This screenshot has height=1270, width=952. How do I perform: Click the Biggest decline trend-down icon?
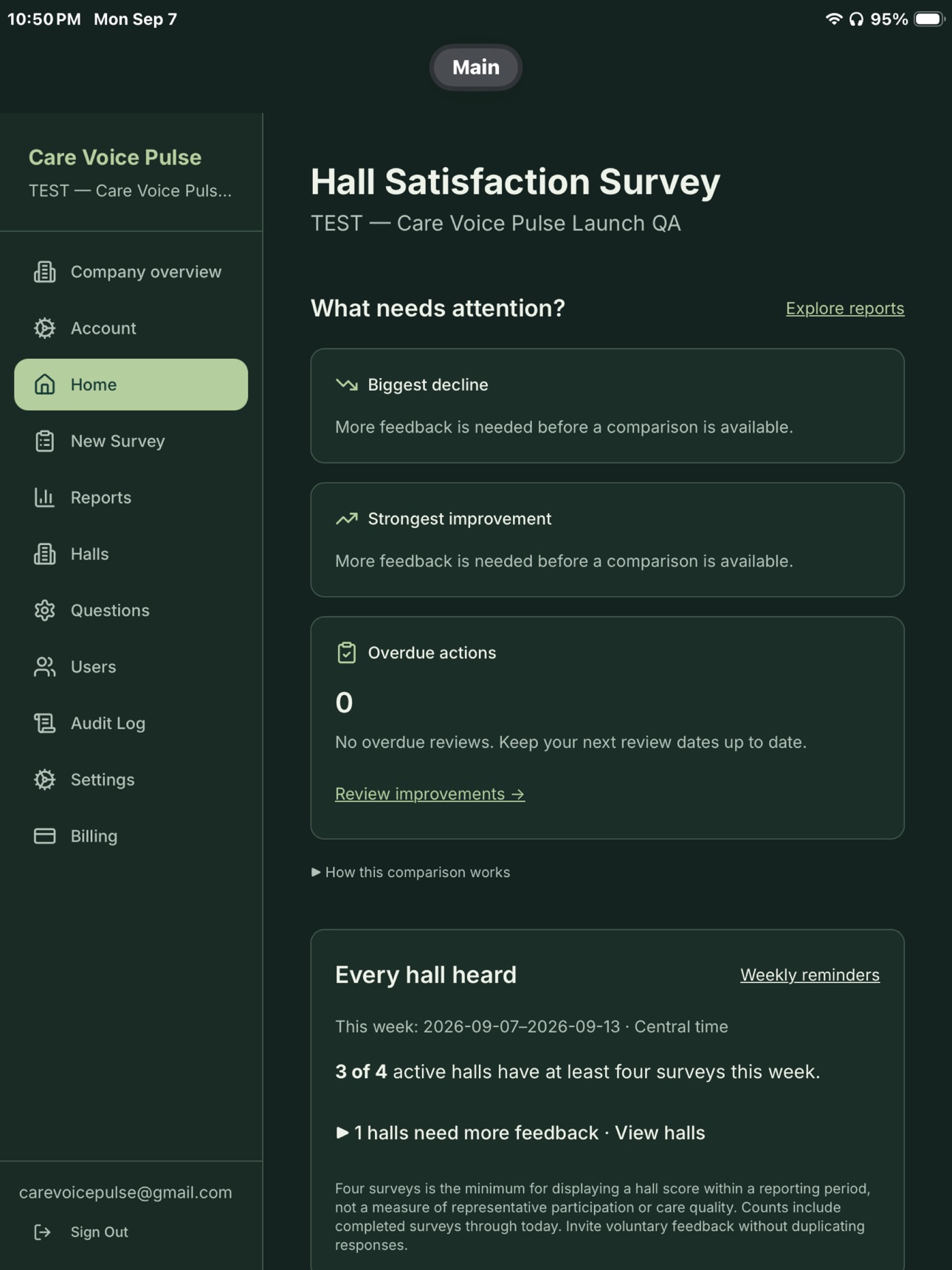pos(347,385)
